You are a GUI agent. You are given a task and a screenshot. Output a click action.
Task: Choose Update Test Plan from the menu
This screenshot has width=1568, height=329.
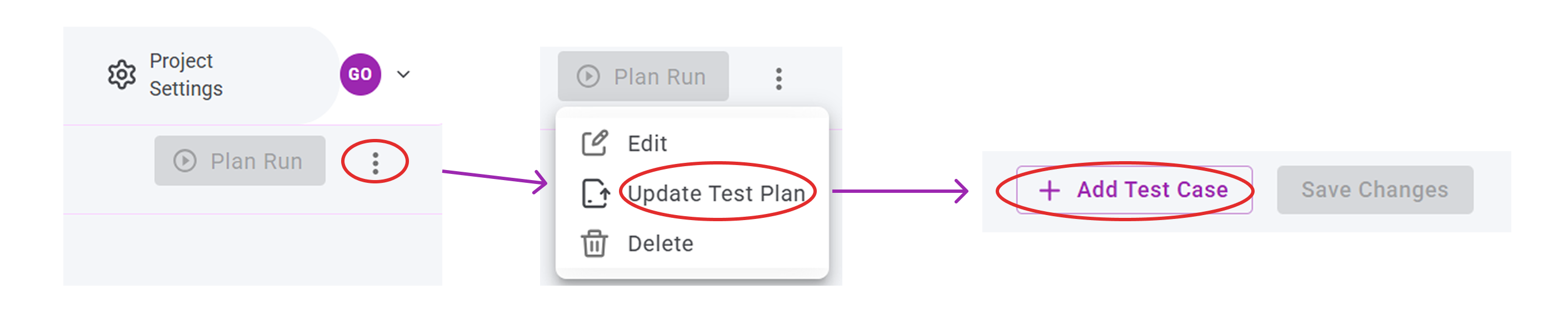(x=716, y=194)
